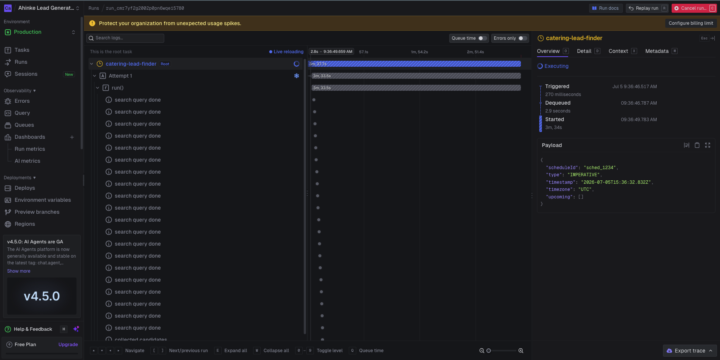The height and width of the screenshot is (360, 720).
Task: Switch to the Context tab
Action: (618, 51)
